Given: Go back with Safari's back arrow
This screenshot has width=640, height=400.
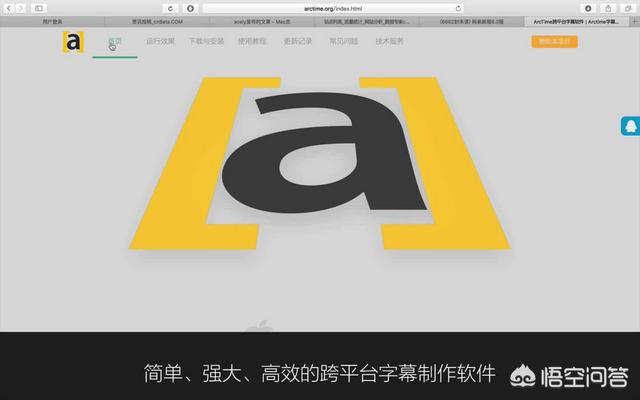Looking at the screenshot, I should point(9,8).
